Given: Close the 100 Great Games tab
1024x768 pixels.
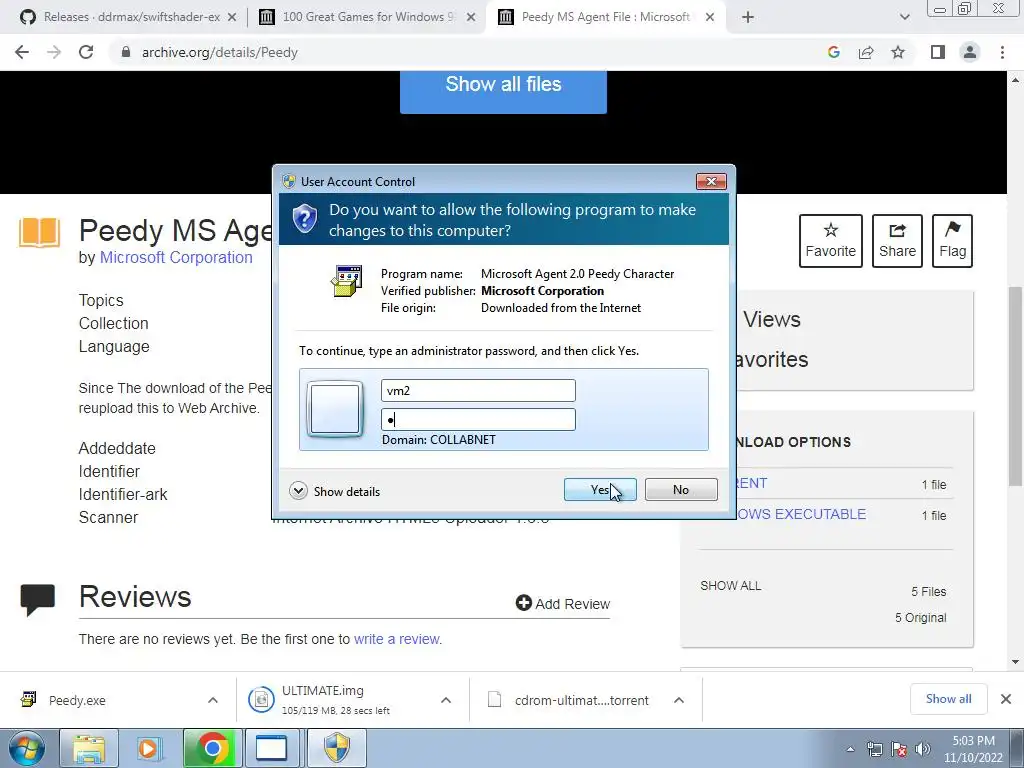Looking at the screenshot, I should [471, 17].
